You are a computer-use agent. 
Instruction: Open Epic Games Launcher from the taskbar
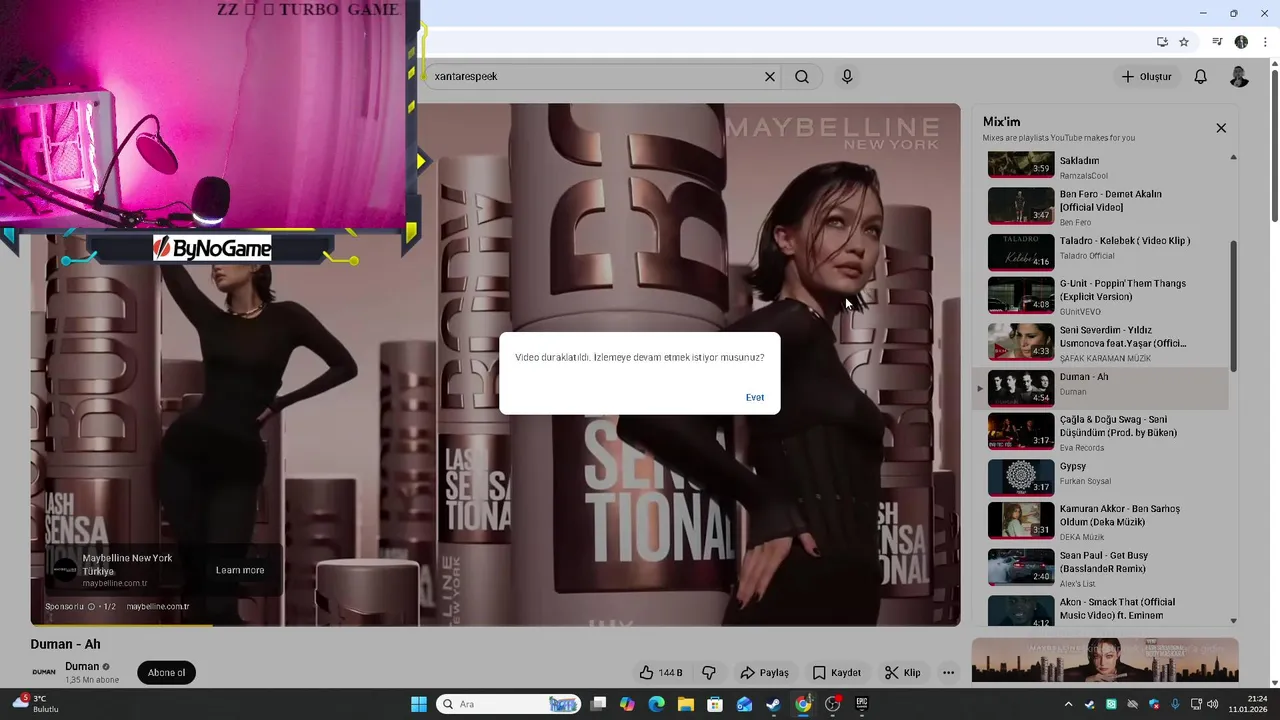tap(862, 704)
